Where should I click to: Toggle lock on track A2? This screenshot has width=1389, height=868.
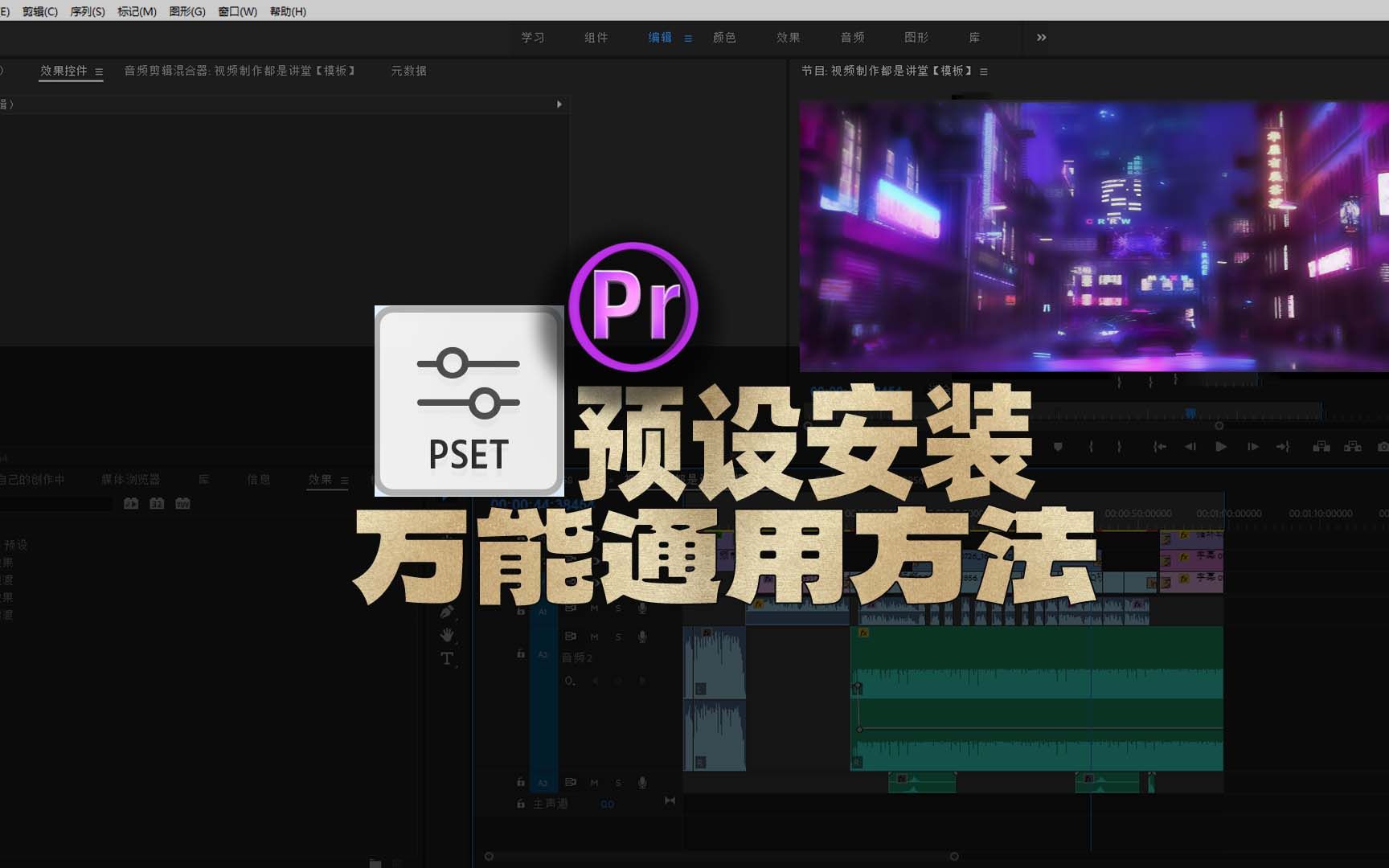(521, 654)
